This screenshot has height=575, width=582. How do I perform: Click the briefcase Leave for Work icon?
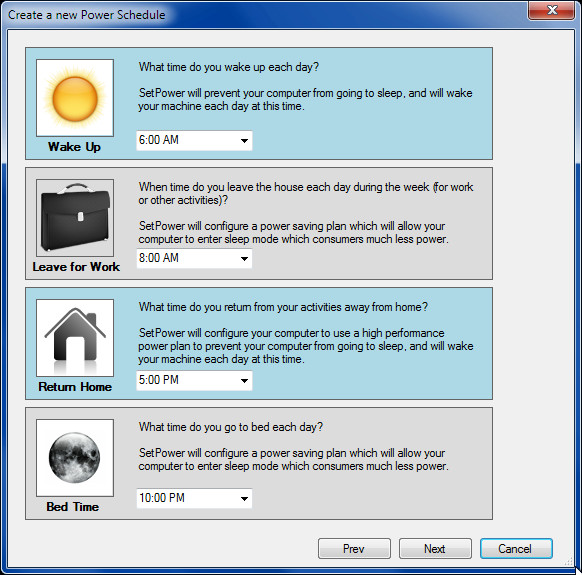pyautogui.click(x=75, y=218)
